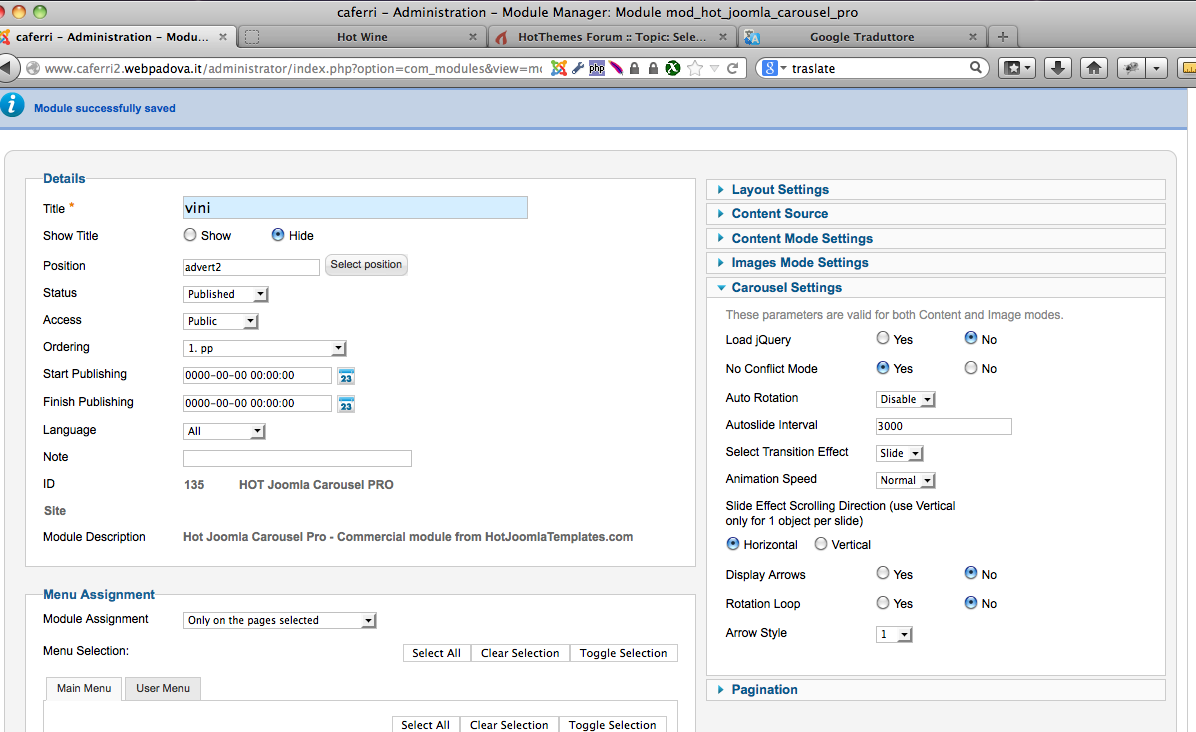
Task: Open the Main Menu tab
Action: pyautogui.click(x=84, y=689)
